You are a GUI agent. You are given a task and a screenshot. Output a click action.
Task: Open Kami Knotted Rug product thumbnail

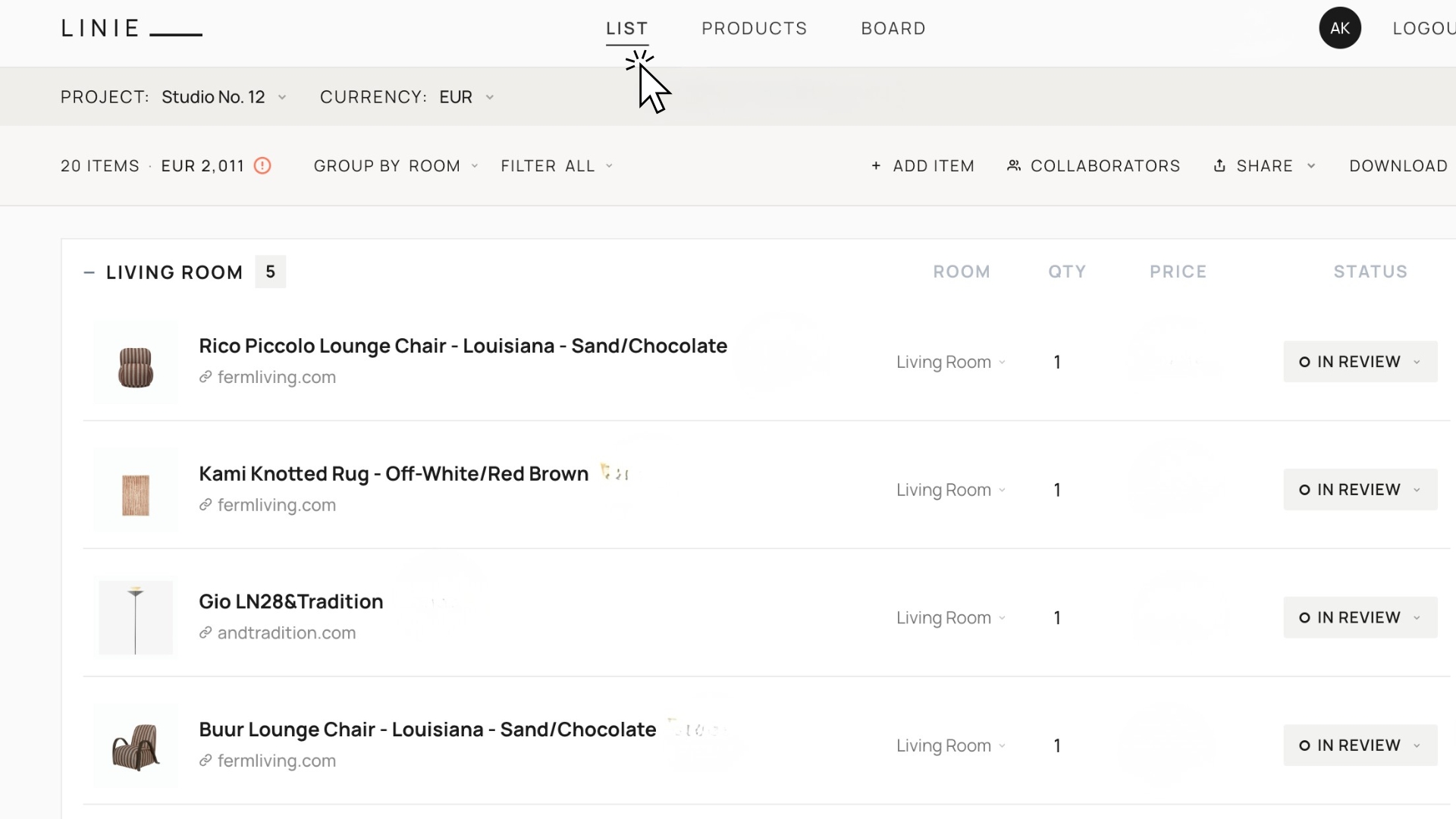pos(136,491)
